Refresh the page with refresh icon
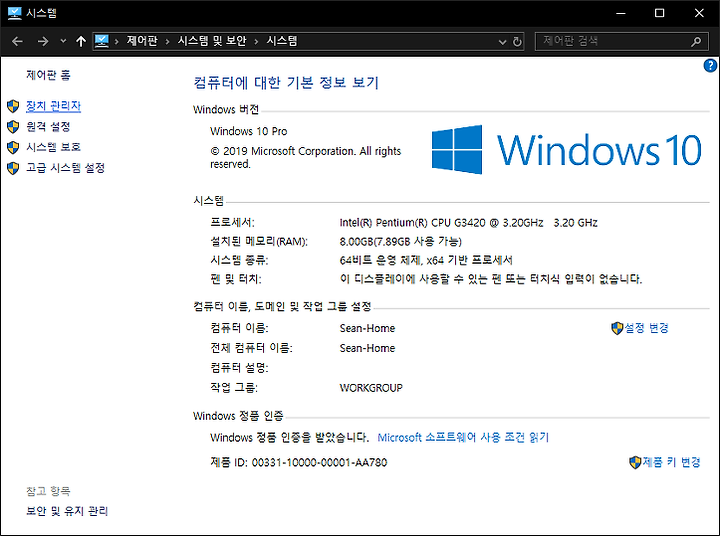The height and width of the screenshot is (536, 720). (x=517, y=42)
